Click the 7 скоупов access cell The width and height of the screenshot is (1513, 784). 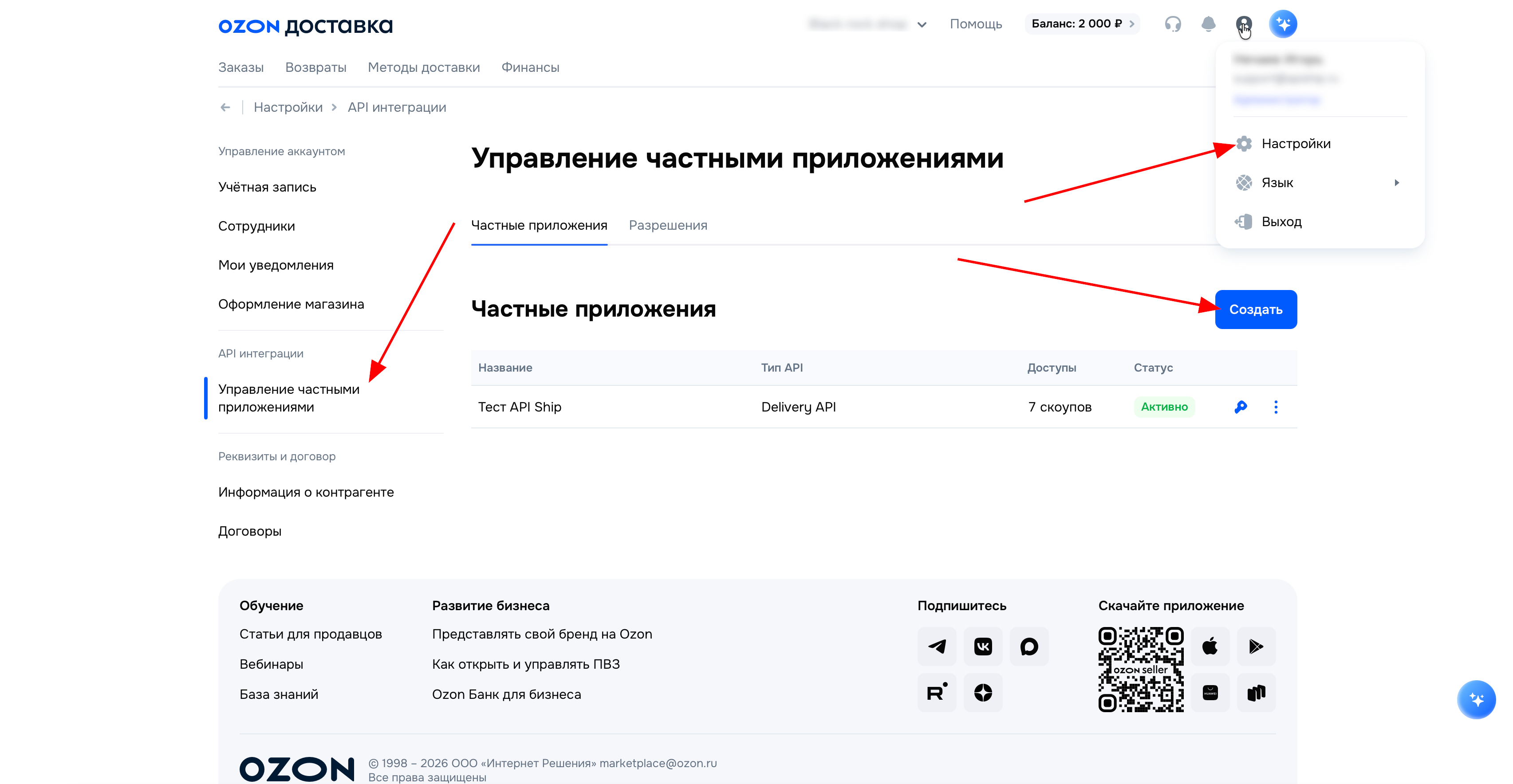tap(1060, 407)
